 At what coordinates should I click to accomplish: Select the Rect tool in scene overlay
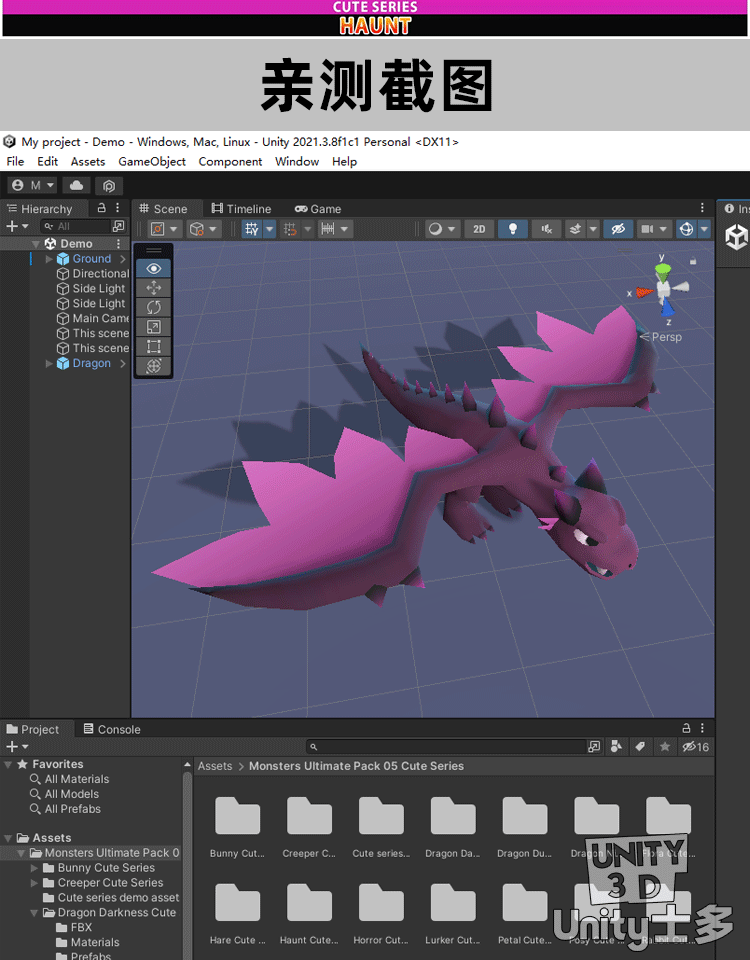pyautogui.click(x=153, y=347)
